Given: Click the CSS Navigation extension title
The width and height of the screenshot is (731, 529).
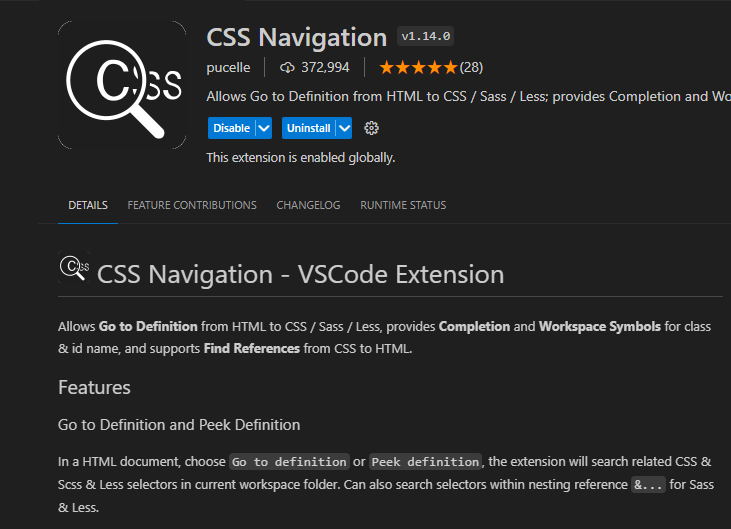Looking at the screenshot, I should [297, 37].
